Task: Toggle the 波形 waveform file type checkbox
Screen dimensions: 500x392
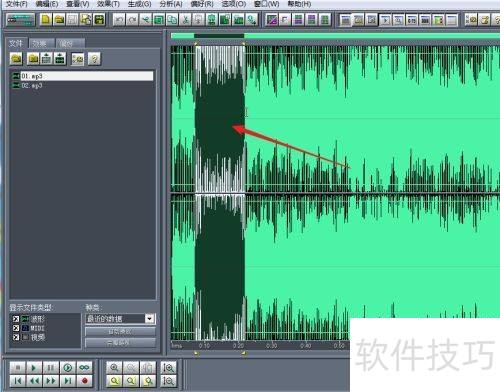Action: tap(16, 319)
